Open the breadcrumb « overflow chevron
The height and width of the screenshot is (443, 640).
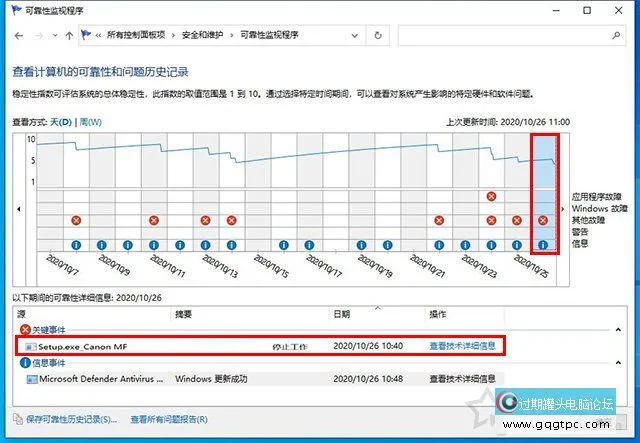click(x=98, y=36)
